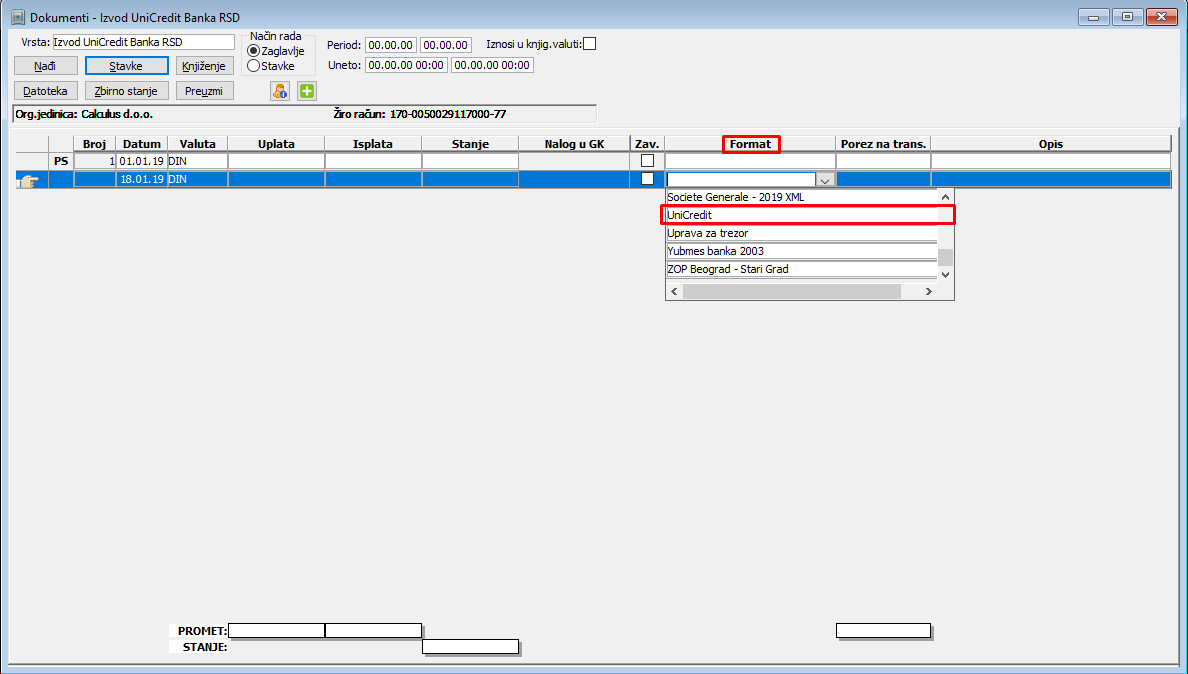
Task: Choose Societe Generale - 2019 XML option
Action: (x=802, y=197)
